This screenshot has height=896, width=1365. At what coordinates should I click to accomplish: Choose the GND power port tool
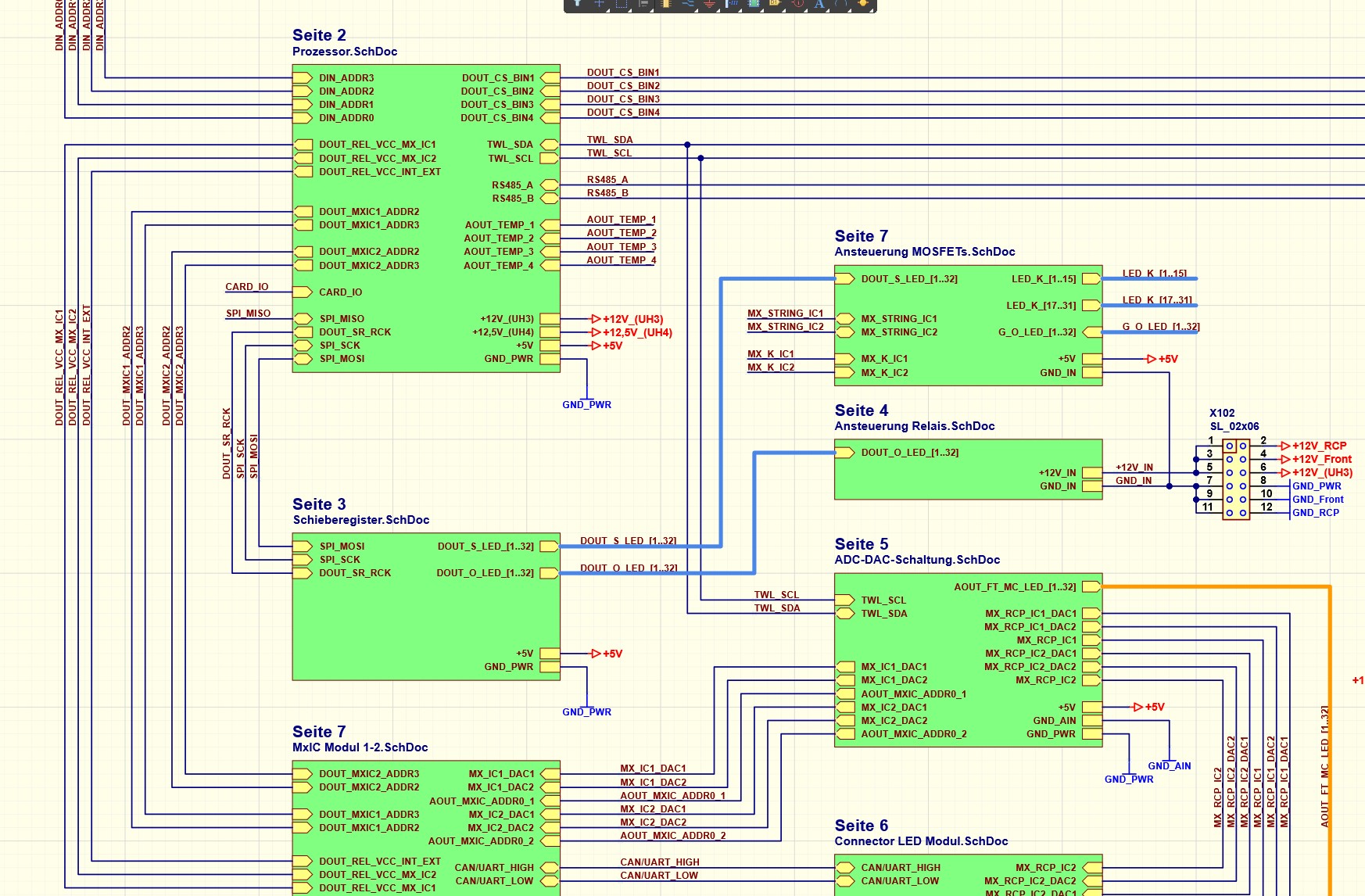710,4
